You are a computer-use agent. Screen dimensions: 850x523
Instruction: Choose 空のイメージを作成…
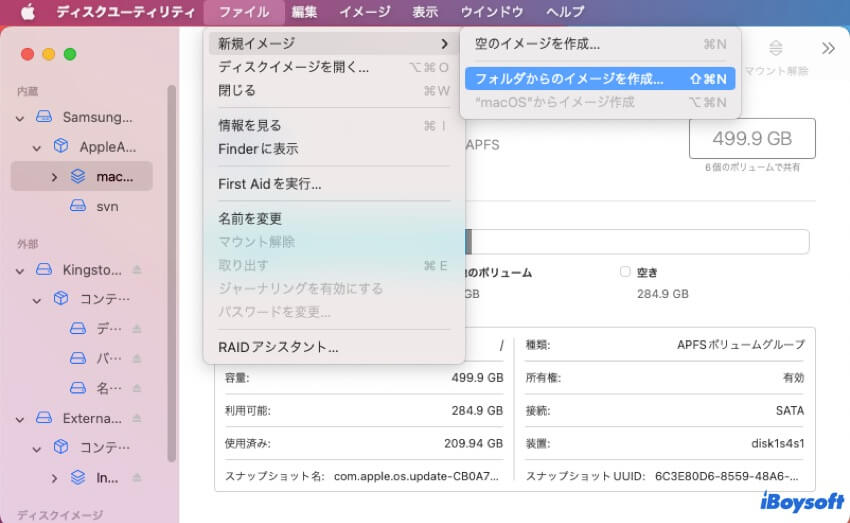coord(600,44)
